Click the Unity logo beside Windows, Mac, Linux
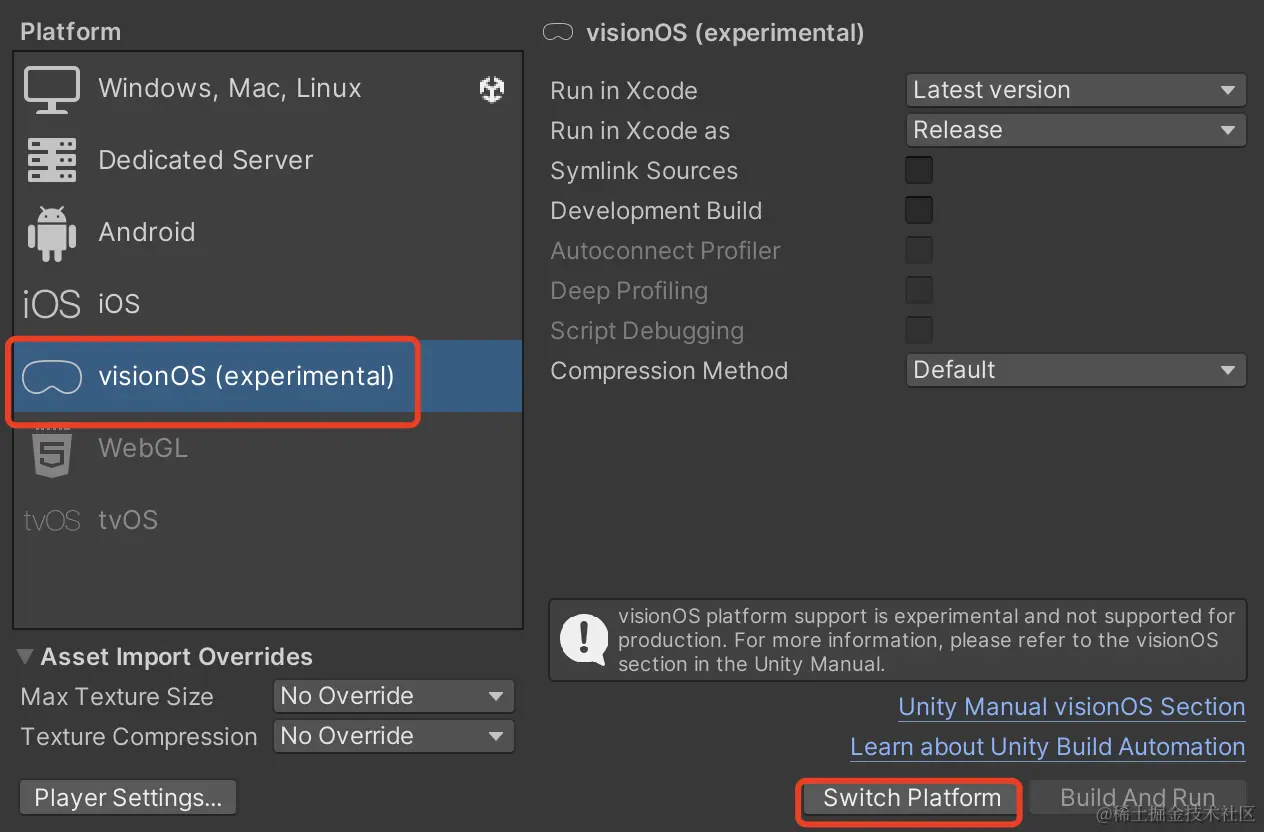The image size is (1264, 832). (492, 90)
